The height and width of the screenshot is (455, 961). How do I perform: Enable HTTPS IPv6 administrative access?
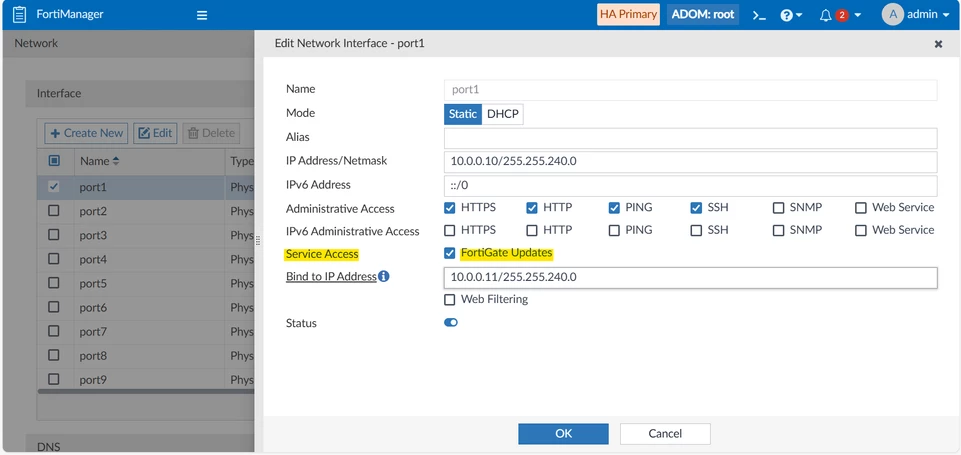pyautogui.click(x=450, y=231)
